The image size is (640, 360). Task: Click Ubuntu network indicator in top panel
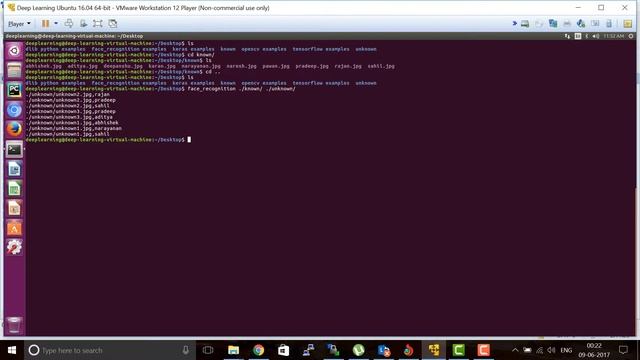(567, 36)
